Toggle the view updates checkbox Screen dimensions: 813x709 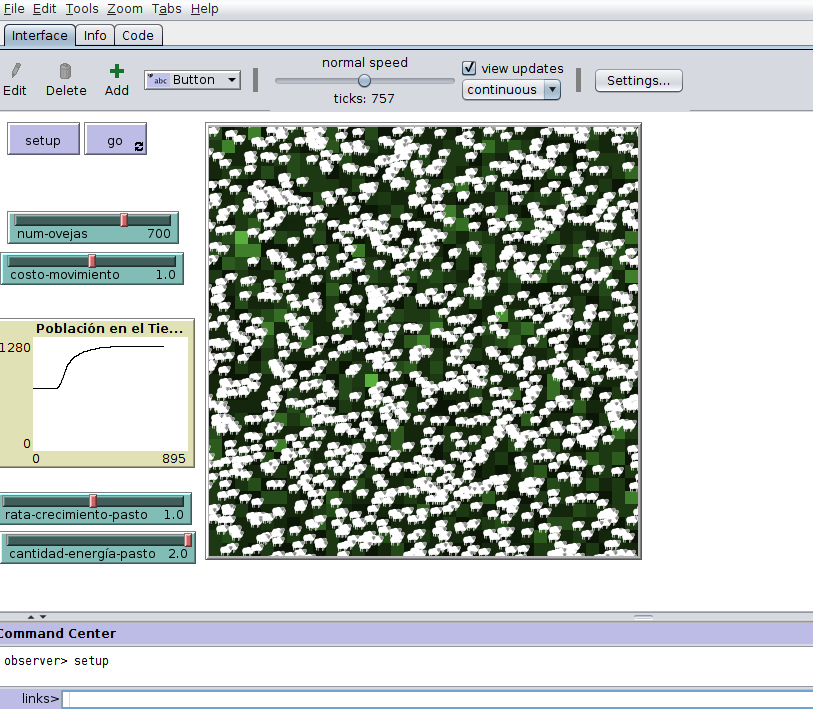coord(469,68)
